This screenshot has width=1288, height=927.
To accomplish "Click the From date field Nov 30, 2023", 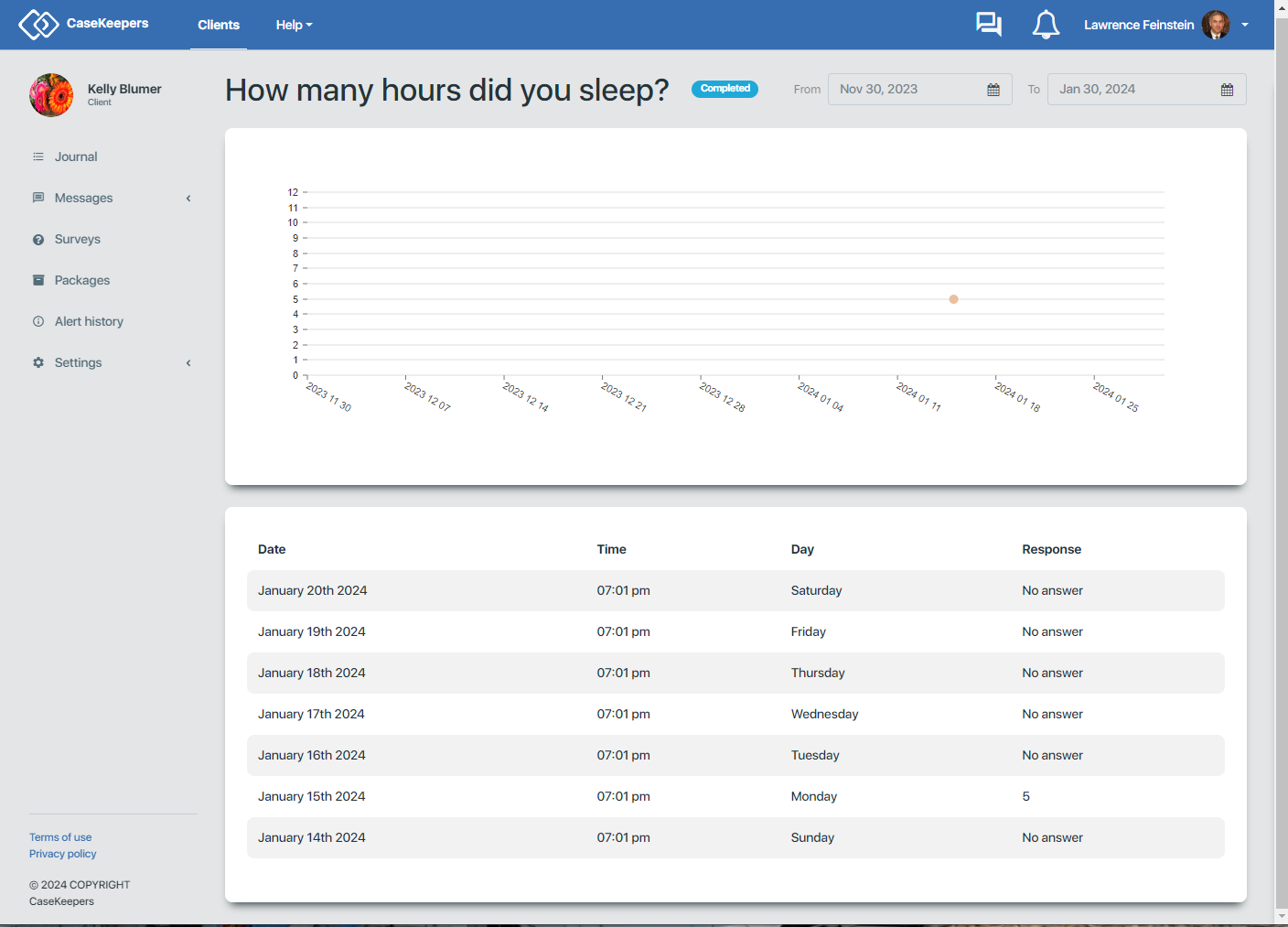I will click(920, 89).
